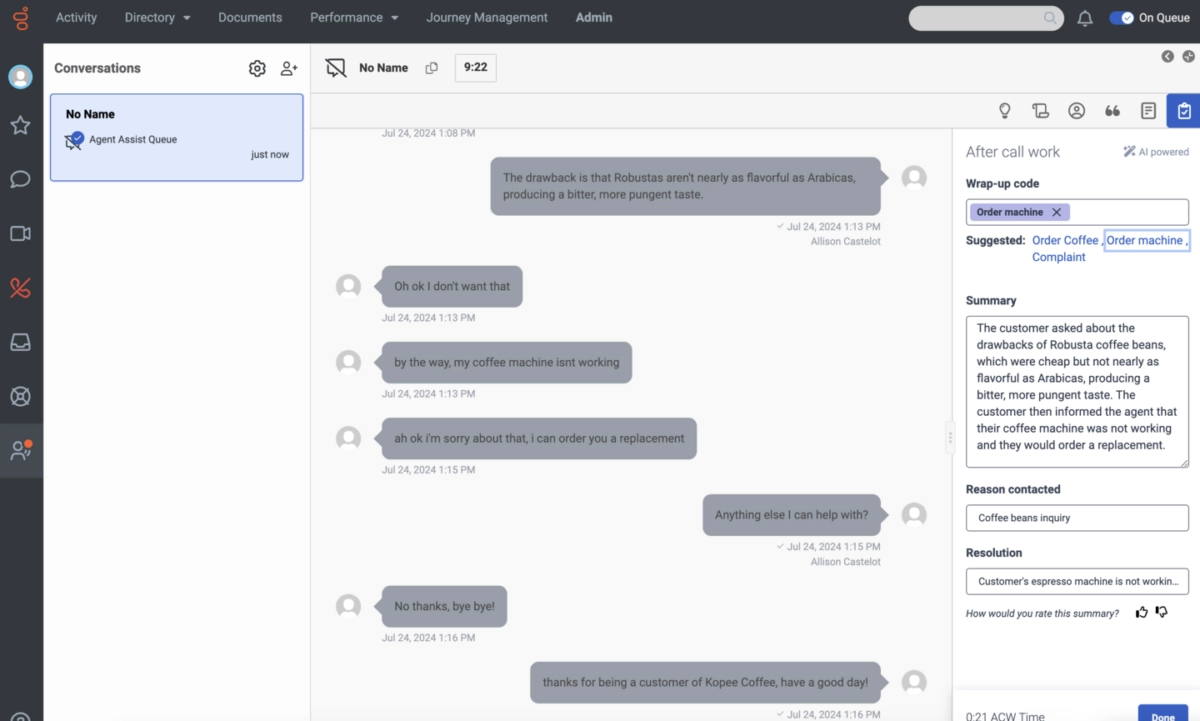This screenshot has width=1200, height=721.
Task: Open the inbox tray icon in the sidebar
Action: [20, 342]
